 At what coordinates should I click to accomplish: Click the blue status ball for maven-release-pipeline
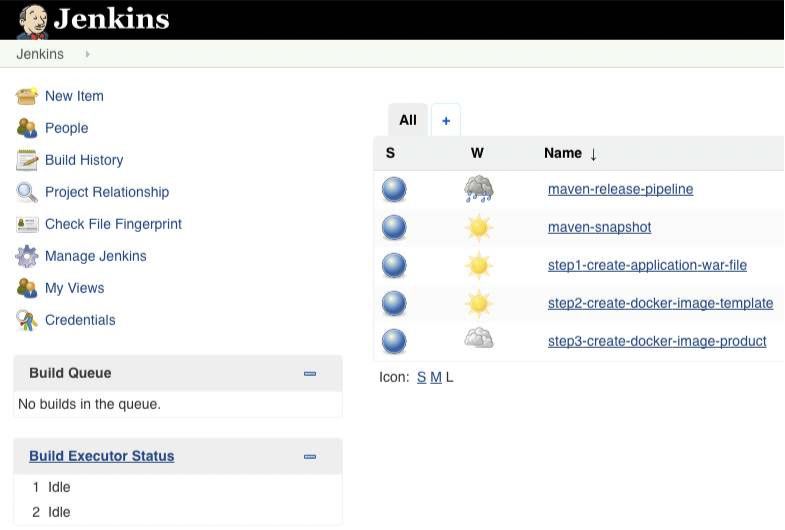pyautogui.click(x=394, y=190)
